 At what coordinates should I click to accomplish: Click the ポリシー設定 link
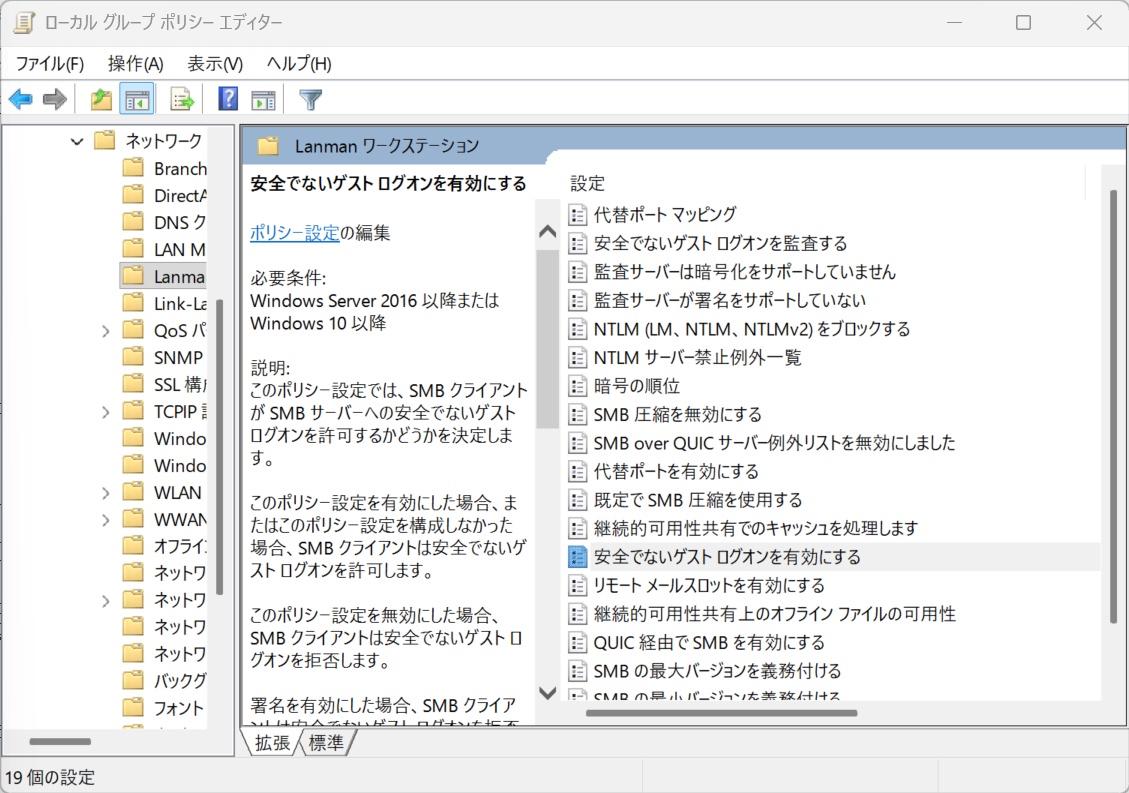[294, 233]
